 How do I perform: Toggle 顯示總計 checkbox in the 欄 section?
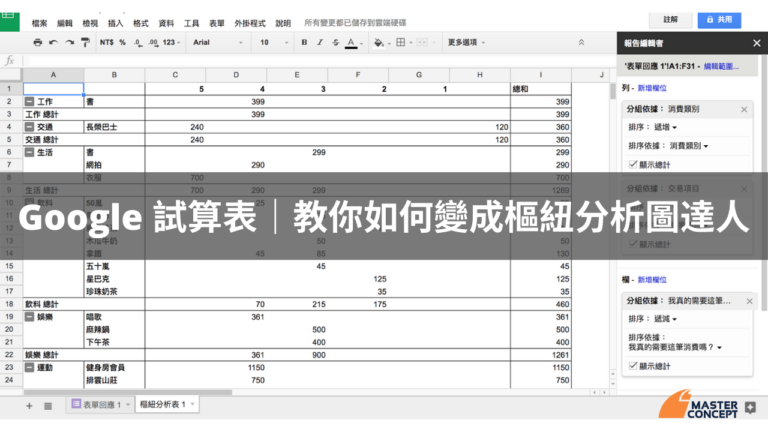[x=633, y=365]
